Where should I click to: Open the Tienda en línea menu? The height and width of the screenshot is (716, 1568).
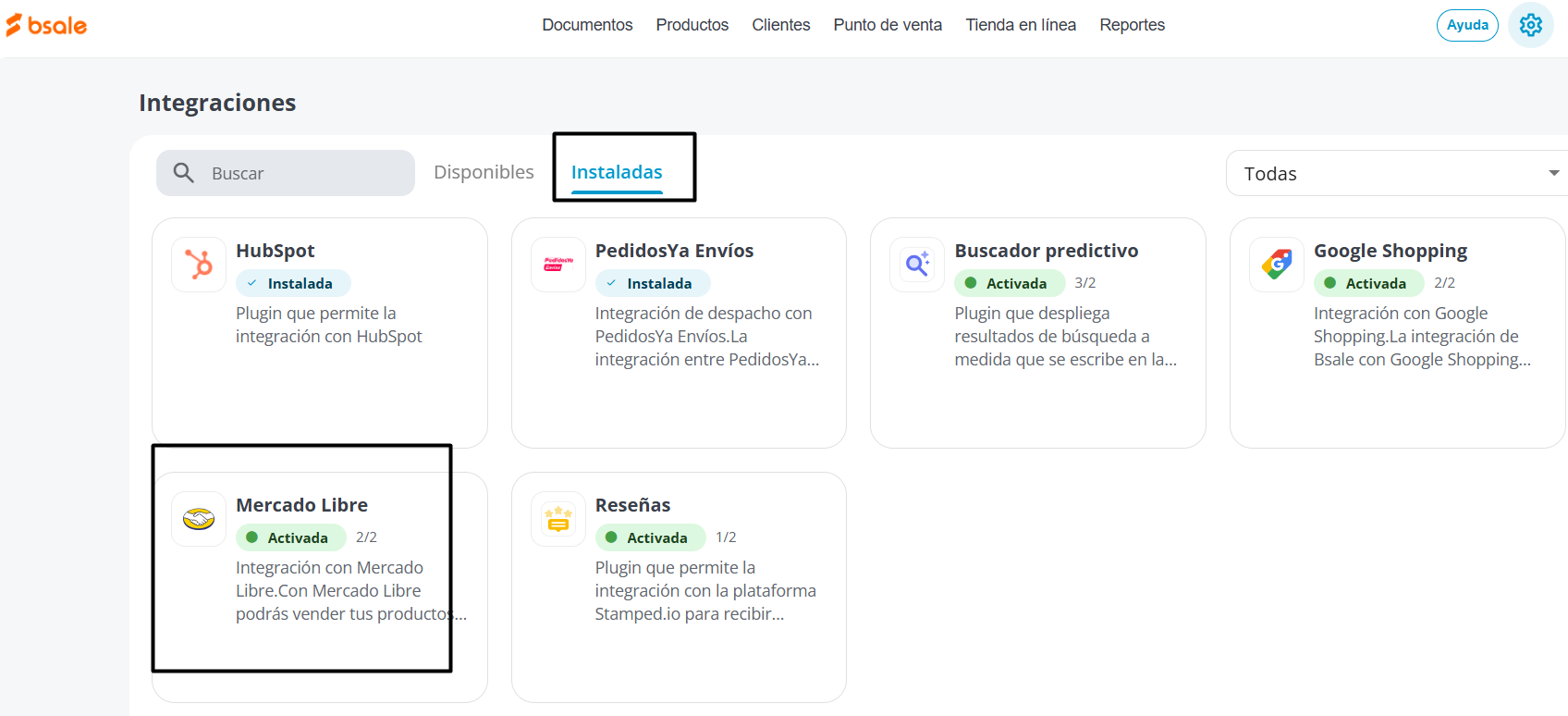click(x=1021, y=25)
